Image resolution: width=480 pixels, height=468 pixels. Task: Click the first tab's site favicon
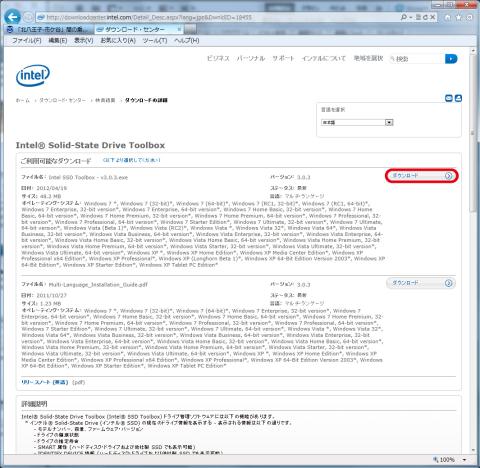click(x=11, y=29)
